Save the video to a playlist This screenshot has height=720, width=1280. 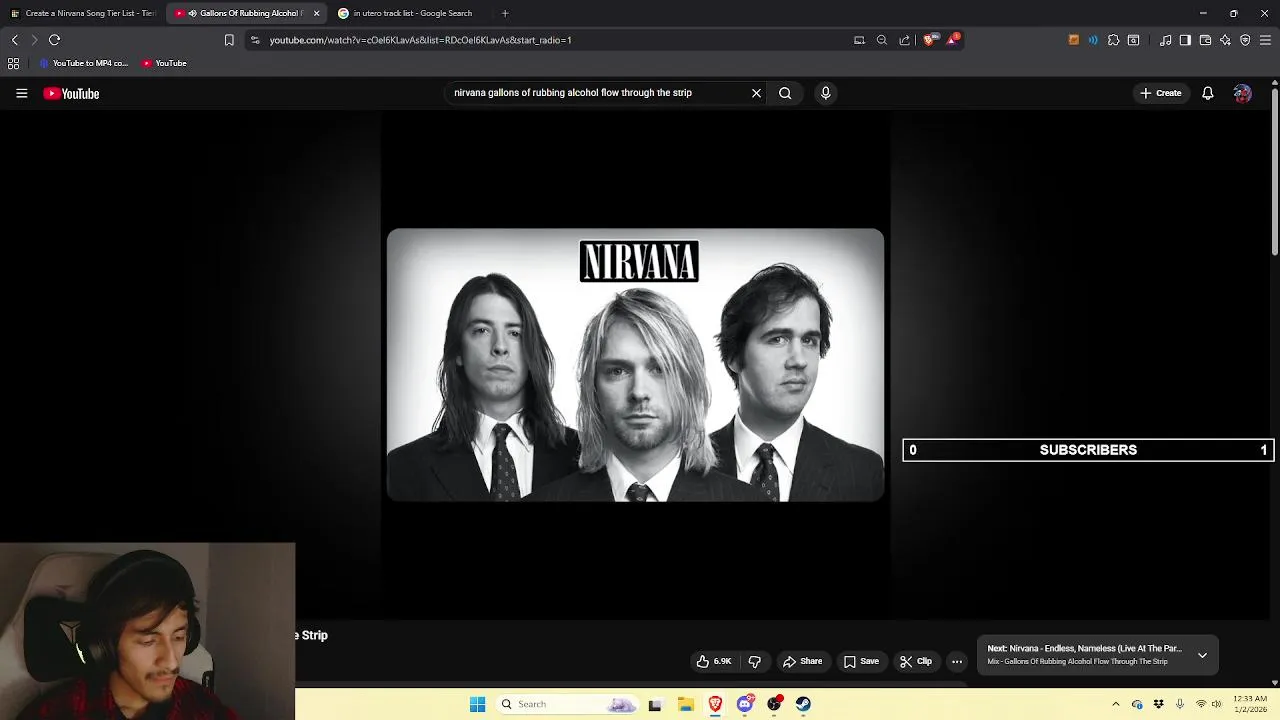(x=861, y=661)
